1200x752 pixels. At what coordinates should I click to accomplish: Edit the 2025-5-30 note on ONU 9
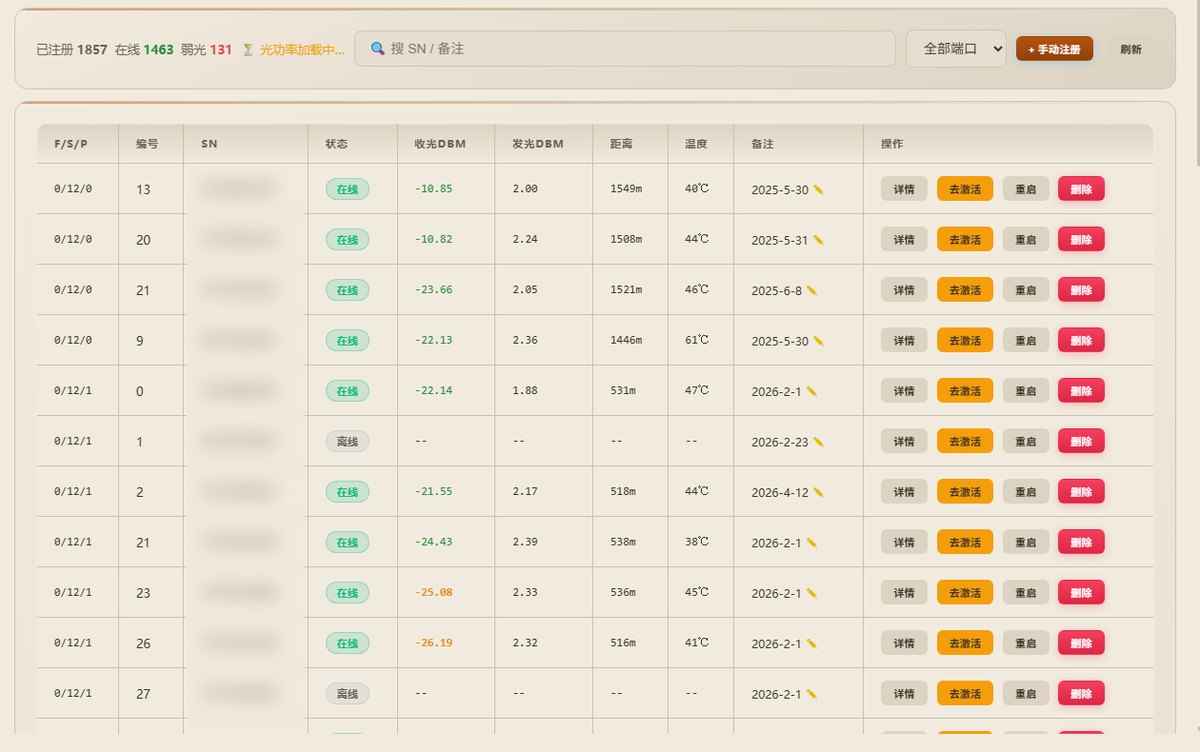coord(819,341)
